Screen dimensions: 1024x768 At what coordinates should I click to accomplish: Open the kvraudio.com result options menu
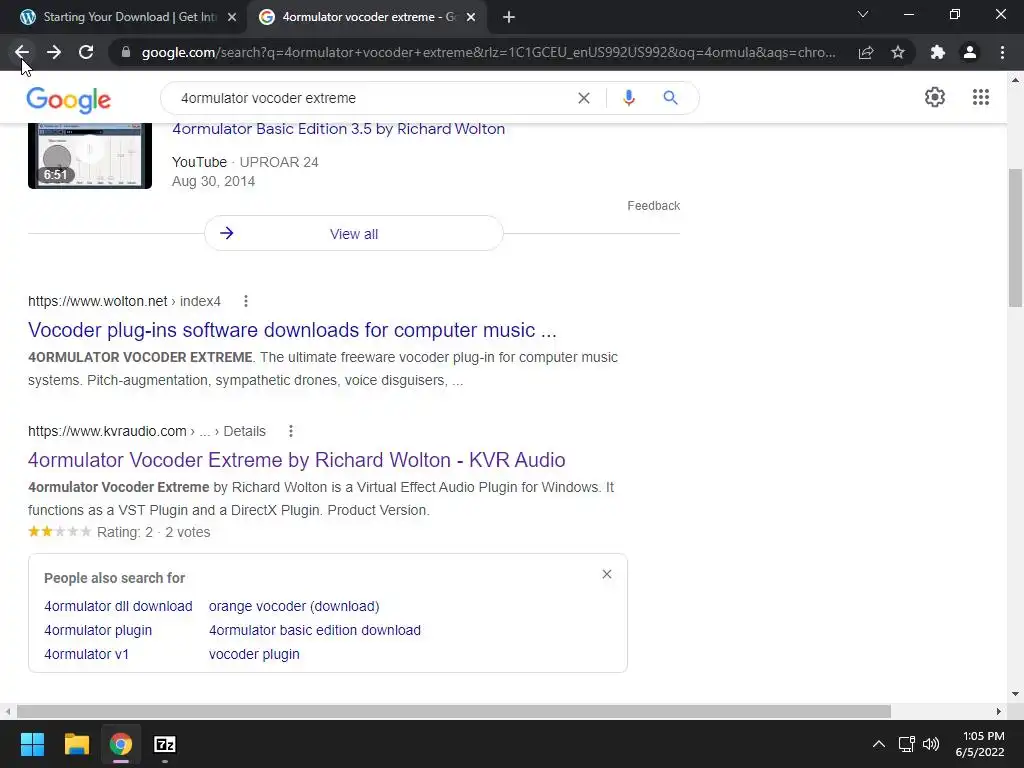point(291,431)
